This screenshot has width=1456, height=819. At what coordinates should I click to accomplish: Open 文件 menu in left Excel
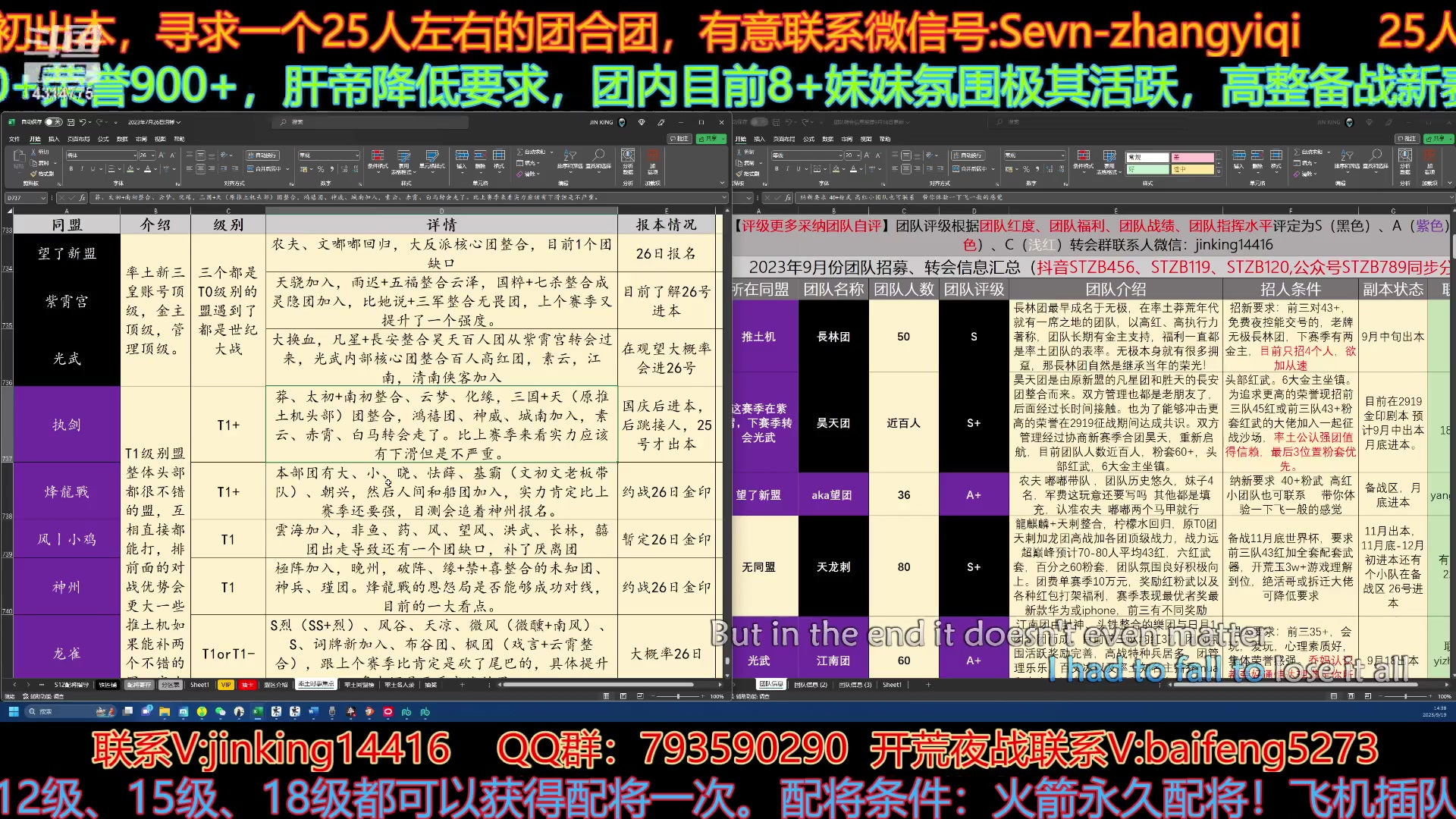click(14, 139)
